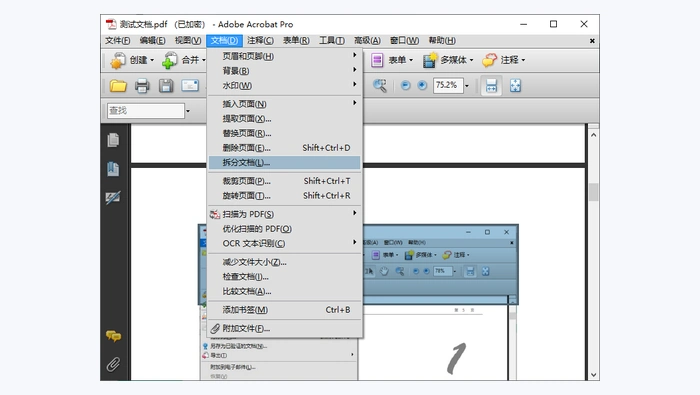
Task: Open the Advanced (高级) menu
Action: pyautogui.click(x=367, y=41)
